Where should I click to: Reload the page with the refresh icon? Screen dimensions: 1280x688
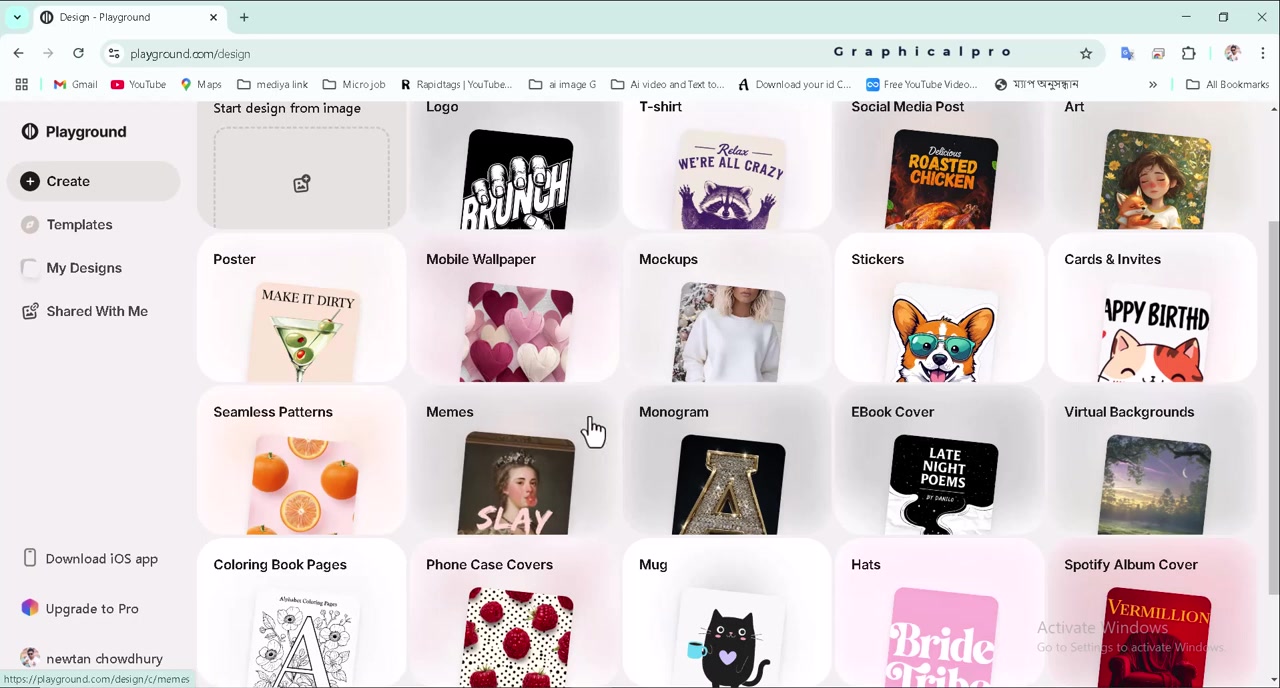pyautogui.click(x=78, y=54)
